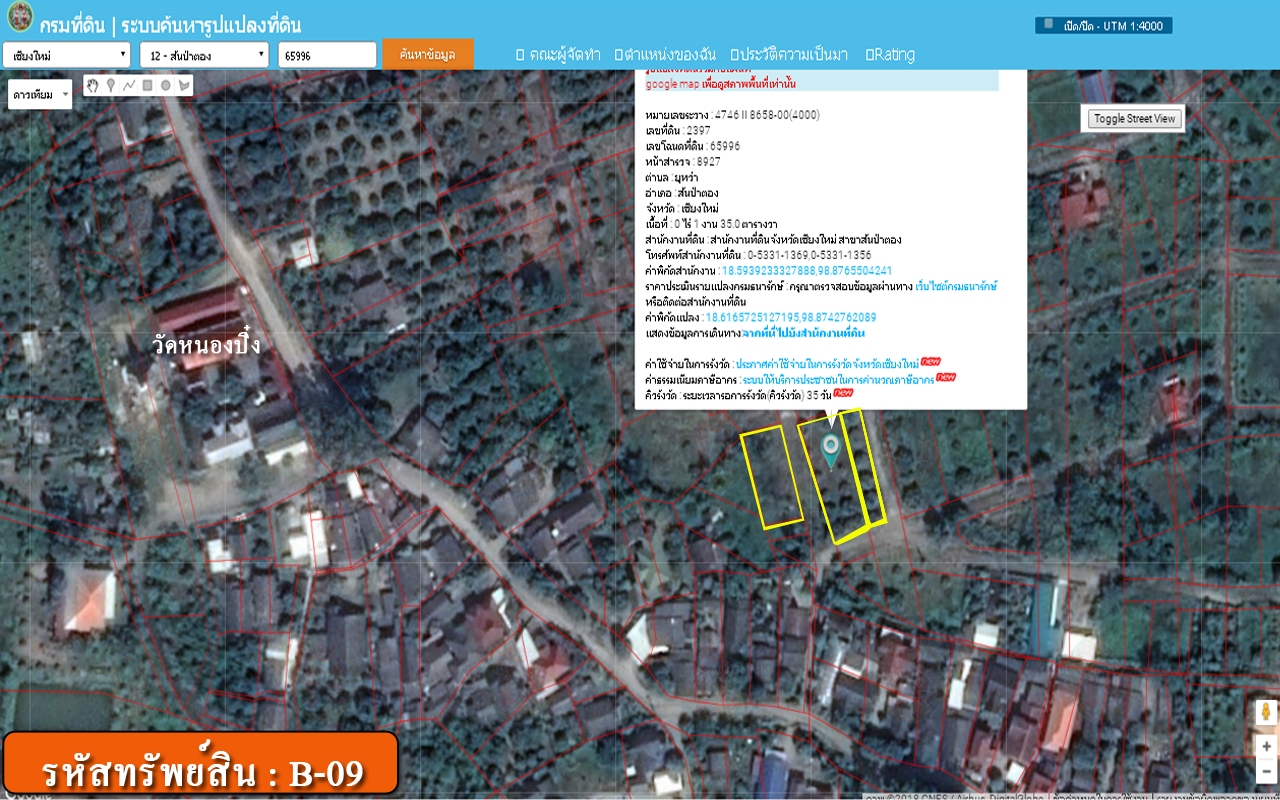Image resolution: width=1280 pixels, height=800 pixels.
Task: Select the polyline drawing tool
Action: [129, 86]
